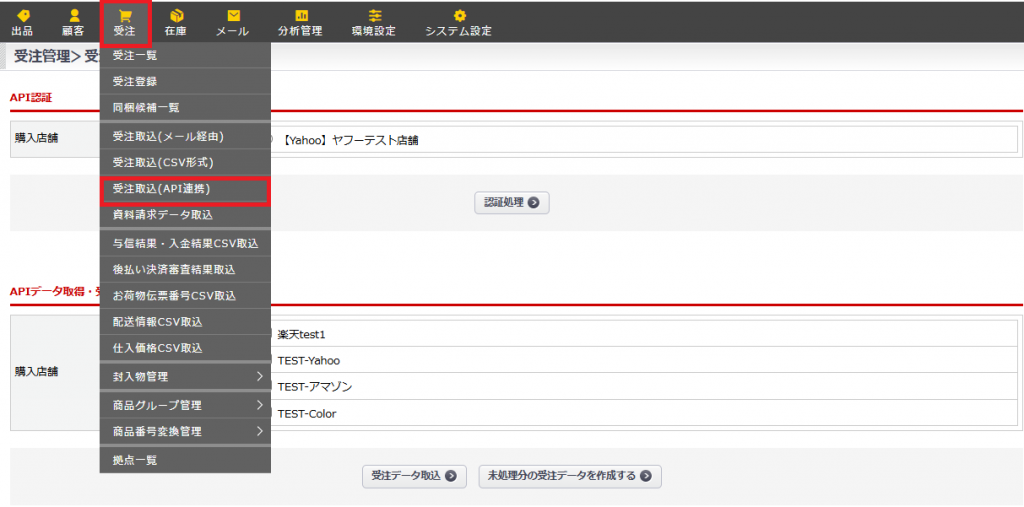
Task: Select 受注取込(API連携) from the menu
Action: (185, 188)
